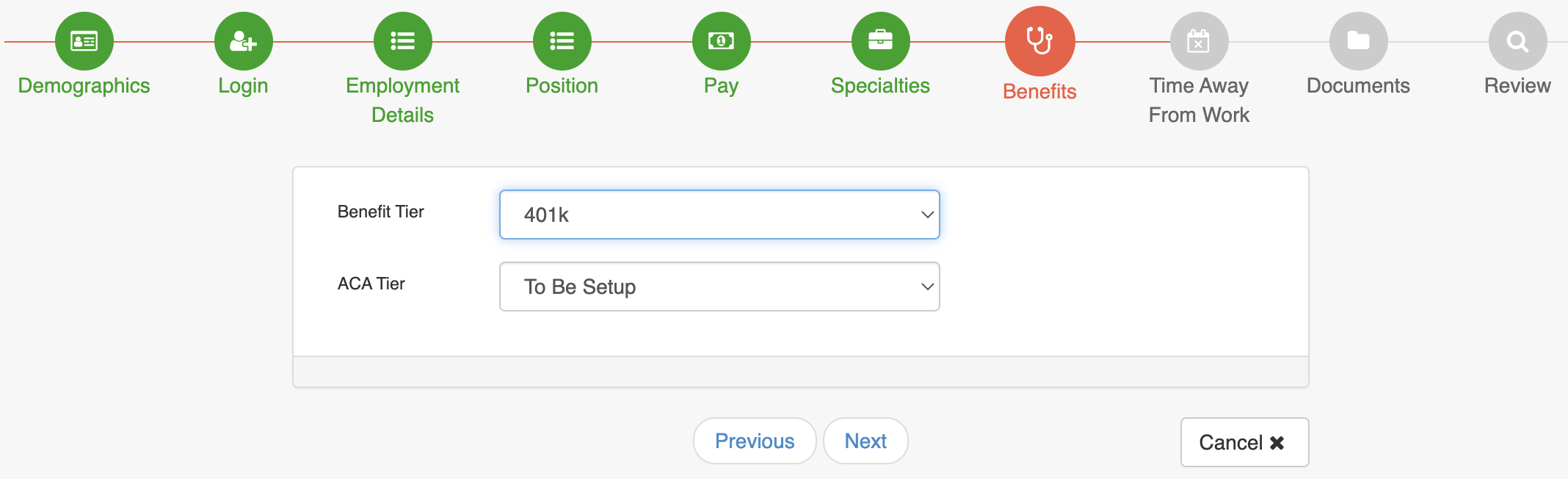Select the Demographics ID card step icon

83,41
